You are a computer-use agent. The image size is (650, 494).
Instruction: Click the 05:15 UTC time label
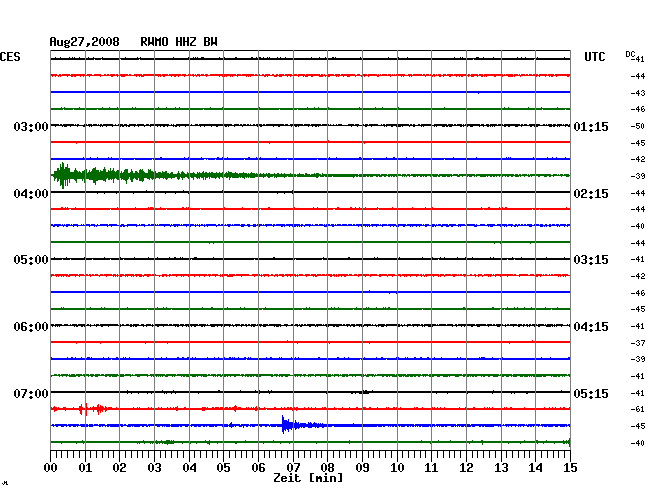point(591,393)
